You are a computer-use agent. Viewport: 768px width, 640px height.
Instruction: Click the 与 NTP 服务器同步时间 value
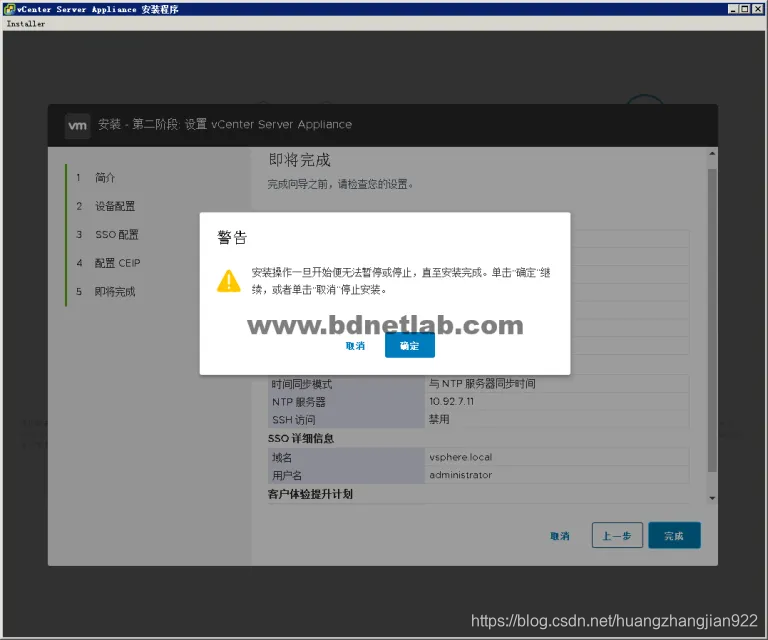[x=482, y=383]
